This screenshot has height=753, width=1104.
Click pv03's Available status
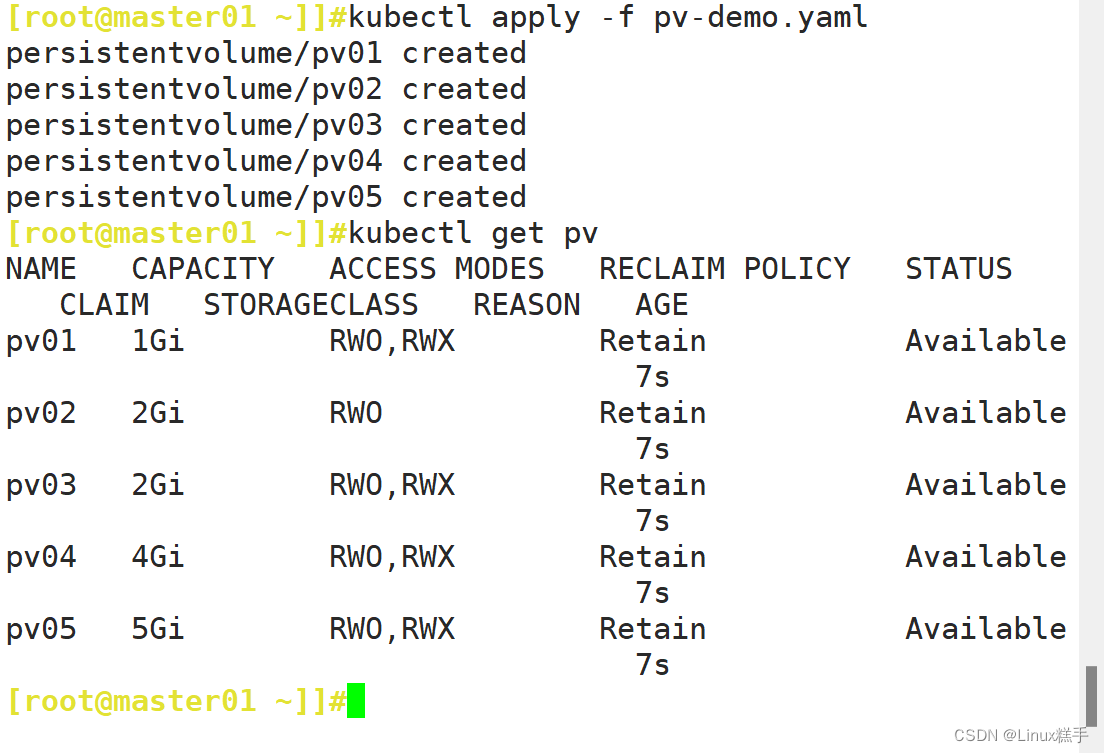point(986,485)
